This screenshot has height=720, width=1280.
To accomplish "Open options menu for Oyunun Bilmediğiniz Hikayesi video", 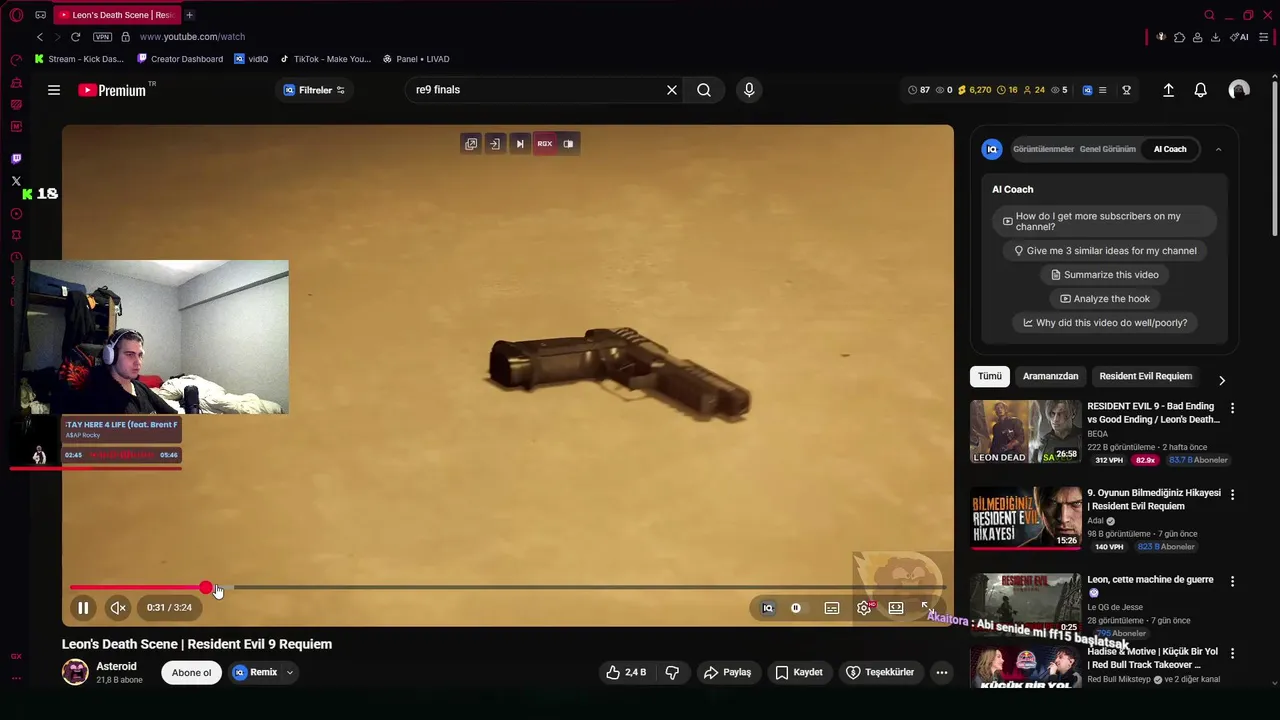I will coord(1232,495).
